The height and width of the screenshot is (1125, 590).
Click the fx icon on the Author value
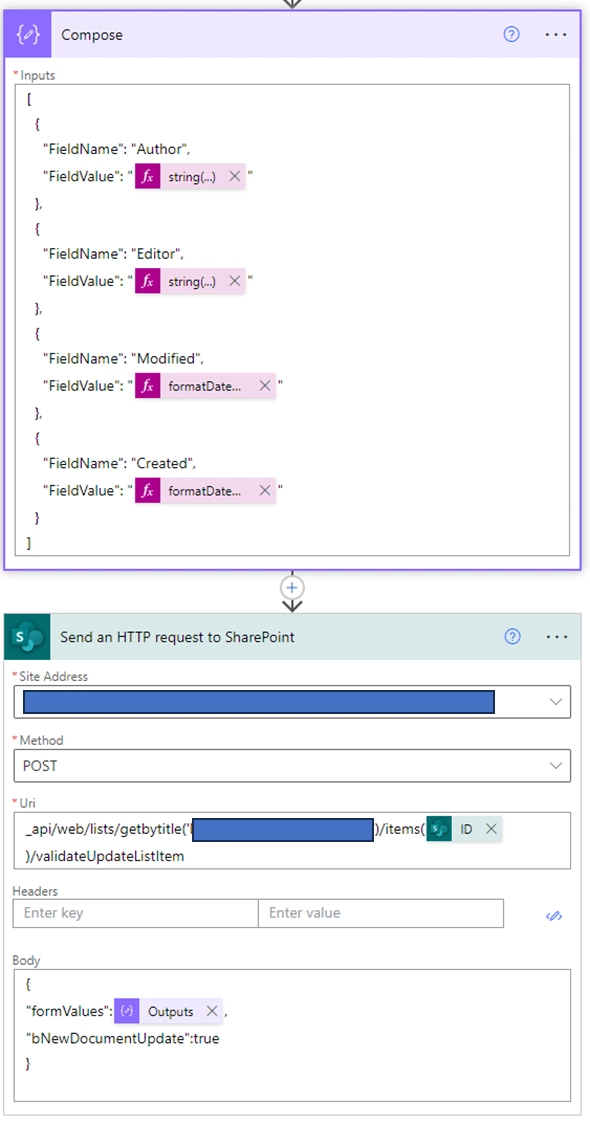[148, 176]
